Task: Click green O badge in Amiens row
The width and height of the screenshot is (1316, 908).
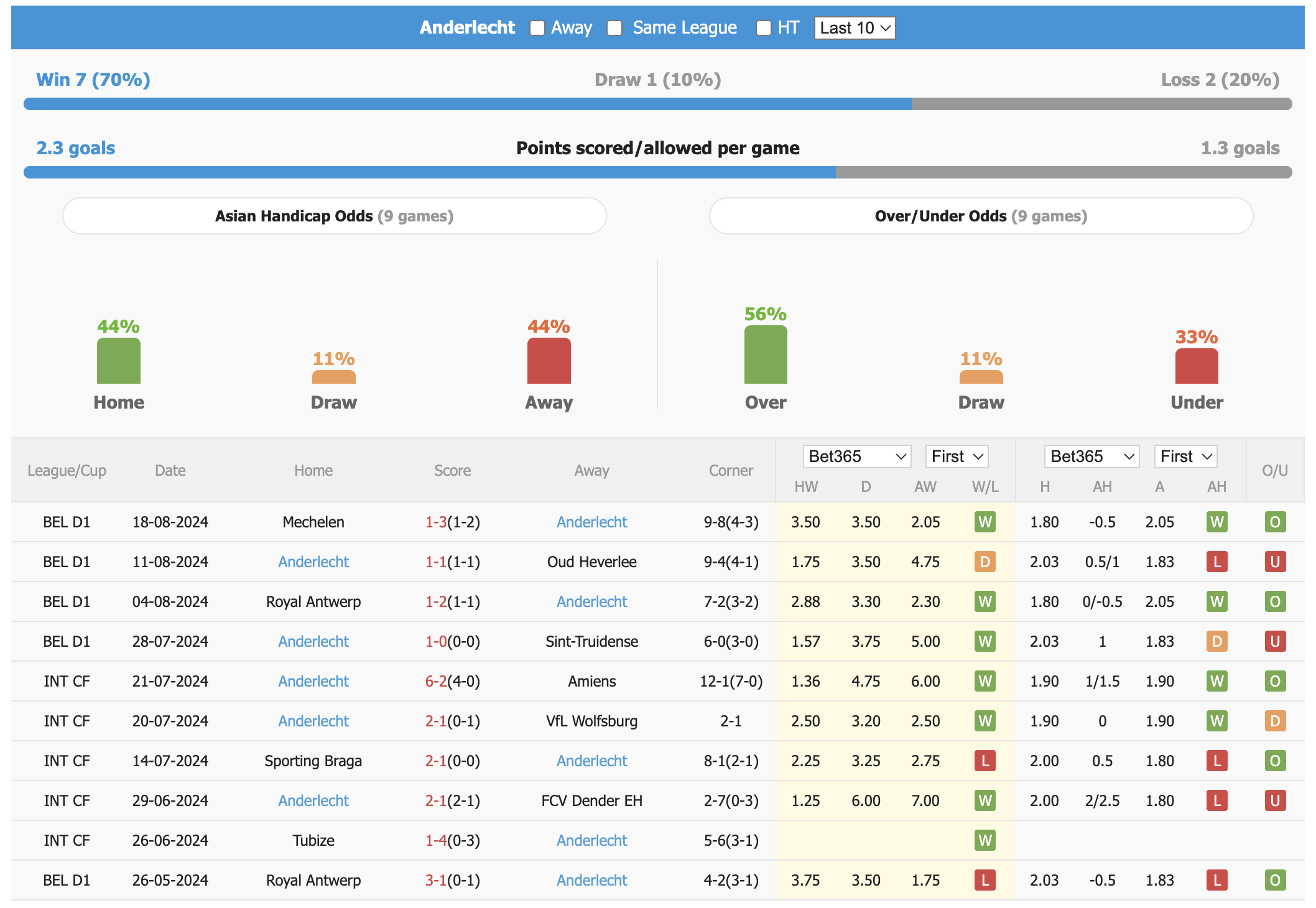Action: (1275, 681)
